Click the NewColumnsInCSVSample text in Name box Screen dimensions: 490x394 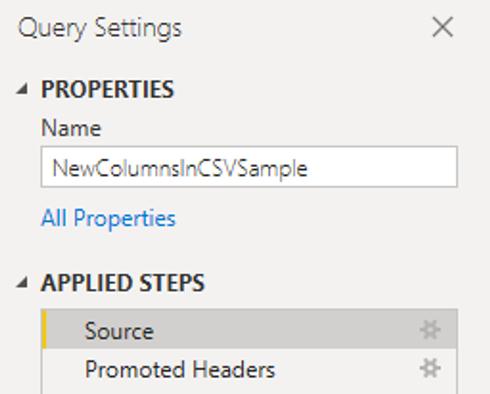point(180,168)
